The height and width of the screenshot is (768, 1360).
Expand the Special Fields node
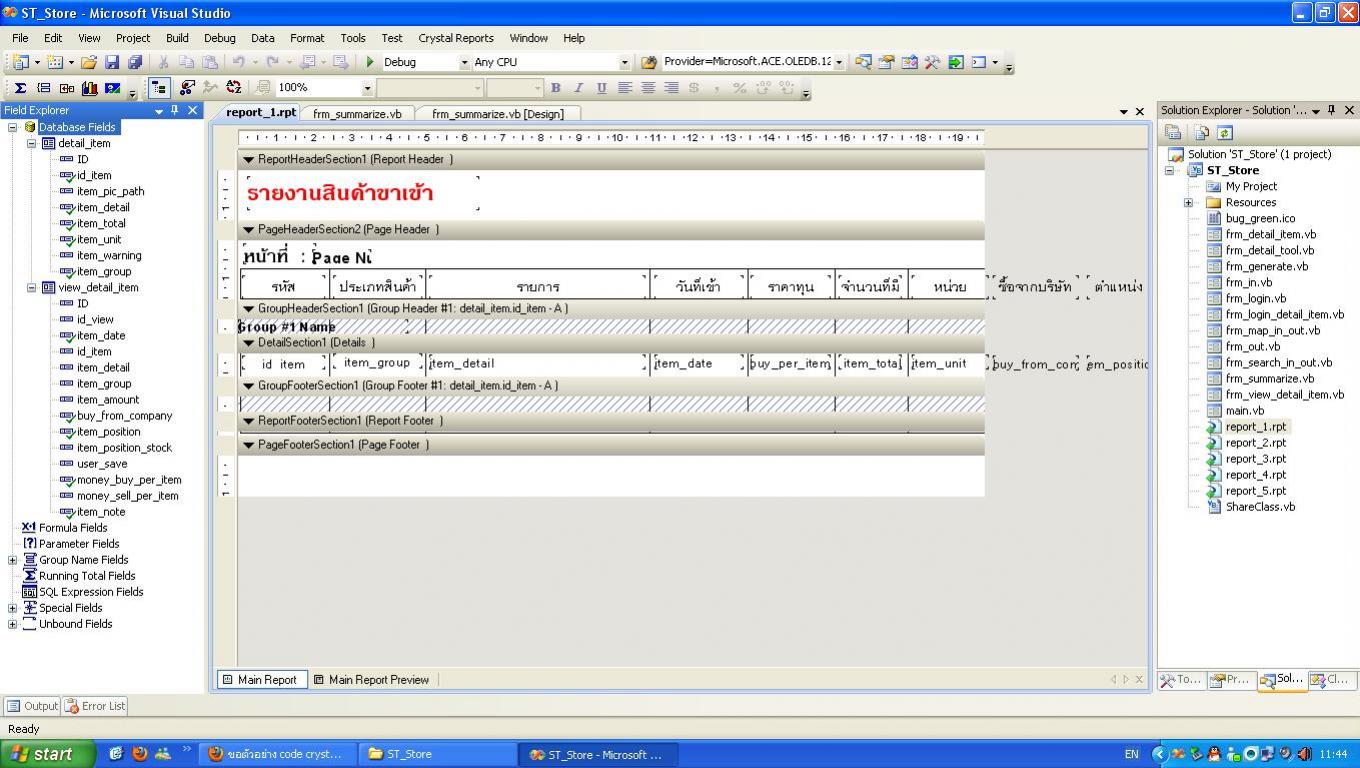[x=13, y=608]
